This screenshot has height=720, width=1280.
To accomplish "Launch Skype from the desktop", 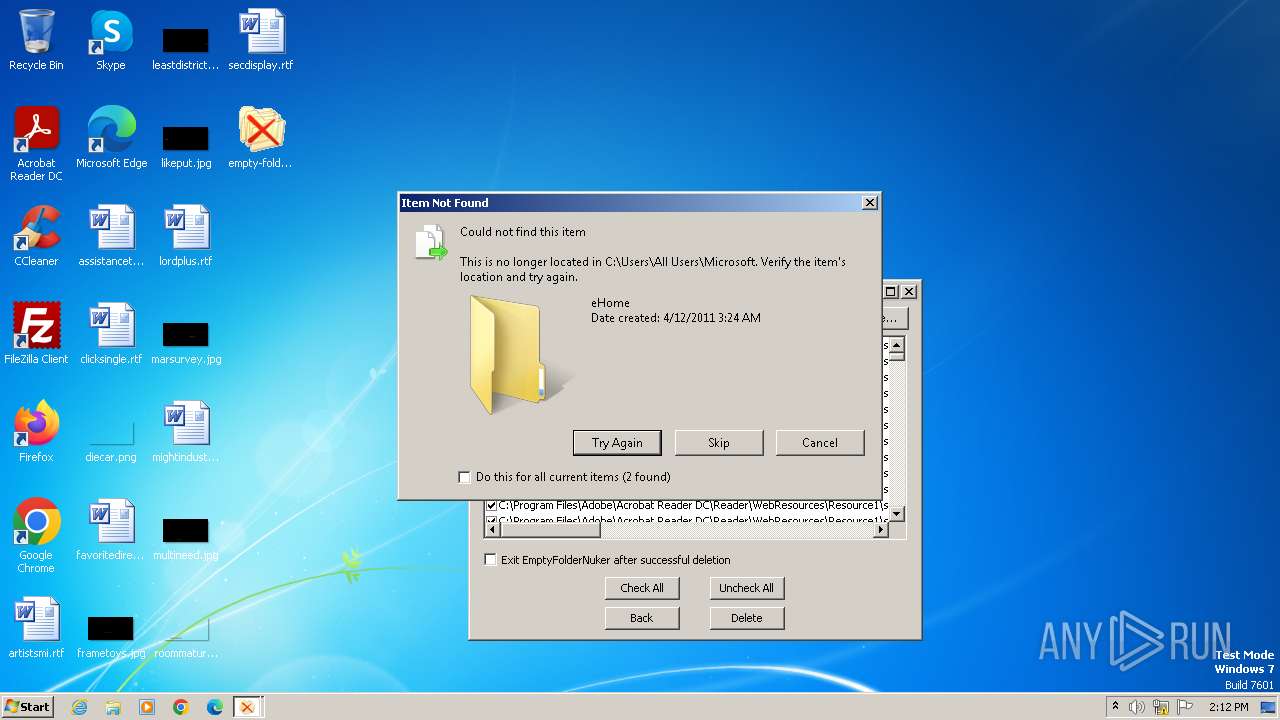I will pyautogui.click(x=111, y=40).
